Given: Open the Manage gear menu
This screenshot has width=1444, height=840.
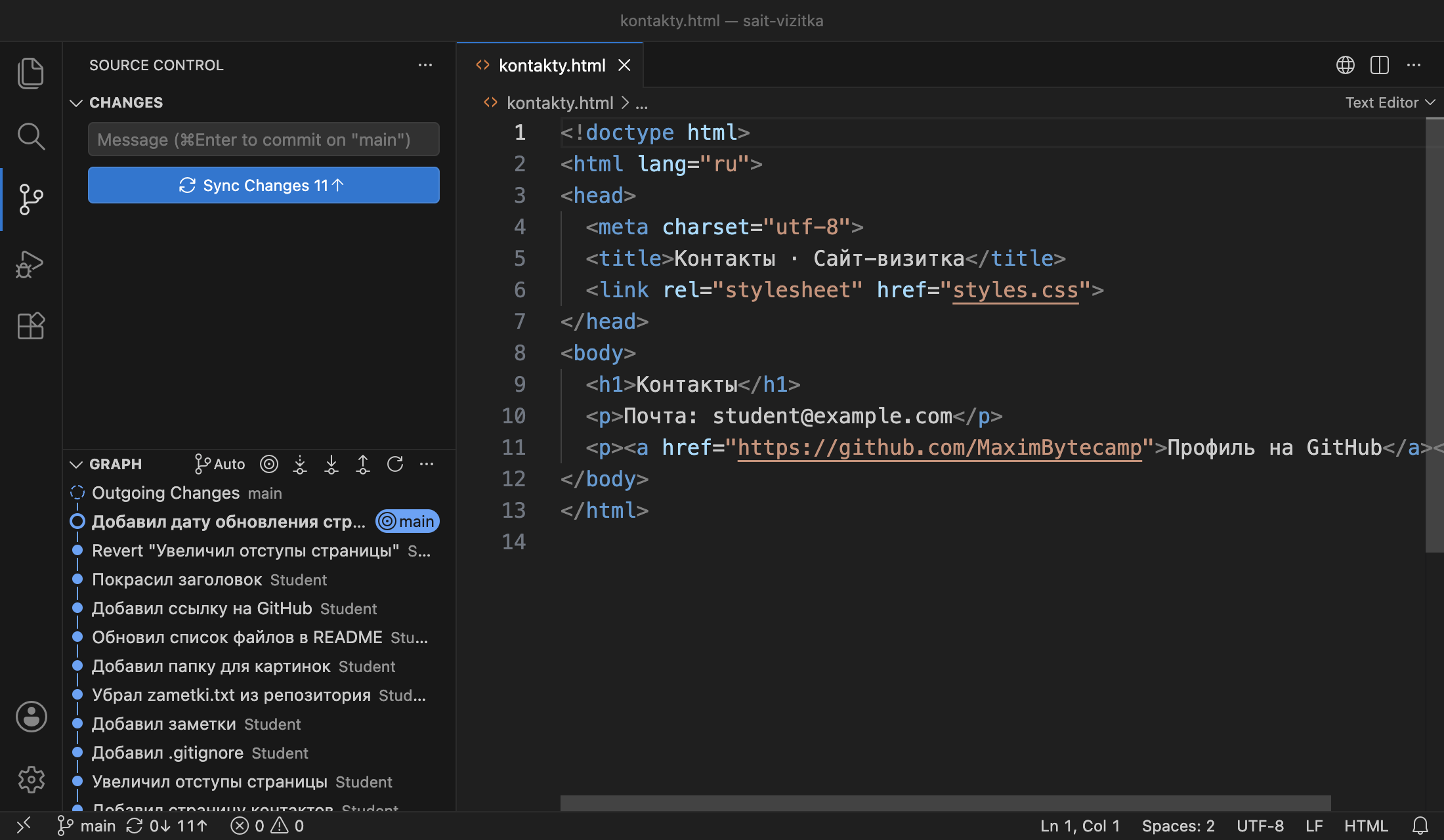Looking at the screenshot, I should [x=31, y=779].
